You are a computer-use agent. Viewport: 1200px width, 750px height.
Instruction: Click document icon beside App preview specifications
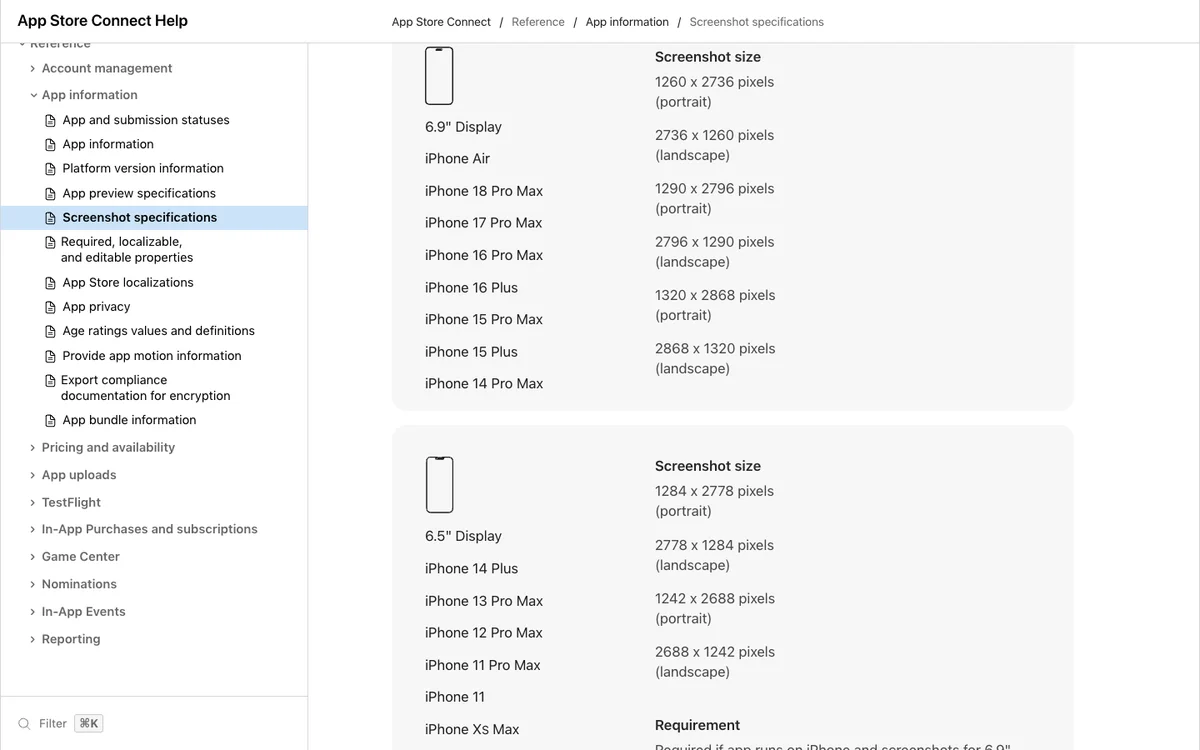tap(51, 194)
